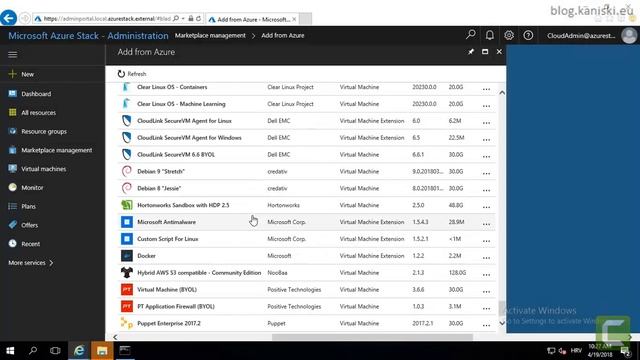Toggle the hamburger sidebar menu
The width and height of the screenshot is (640, 360).
pos(13,54)
